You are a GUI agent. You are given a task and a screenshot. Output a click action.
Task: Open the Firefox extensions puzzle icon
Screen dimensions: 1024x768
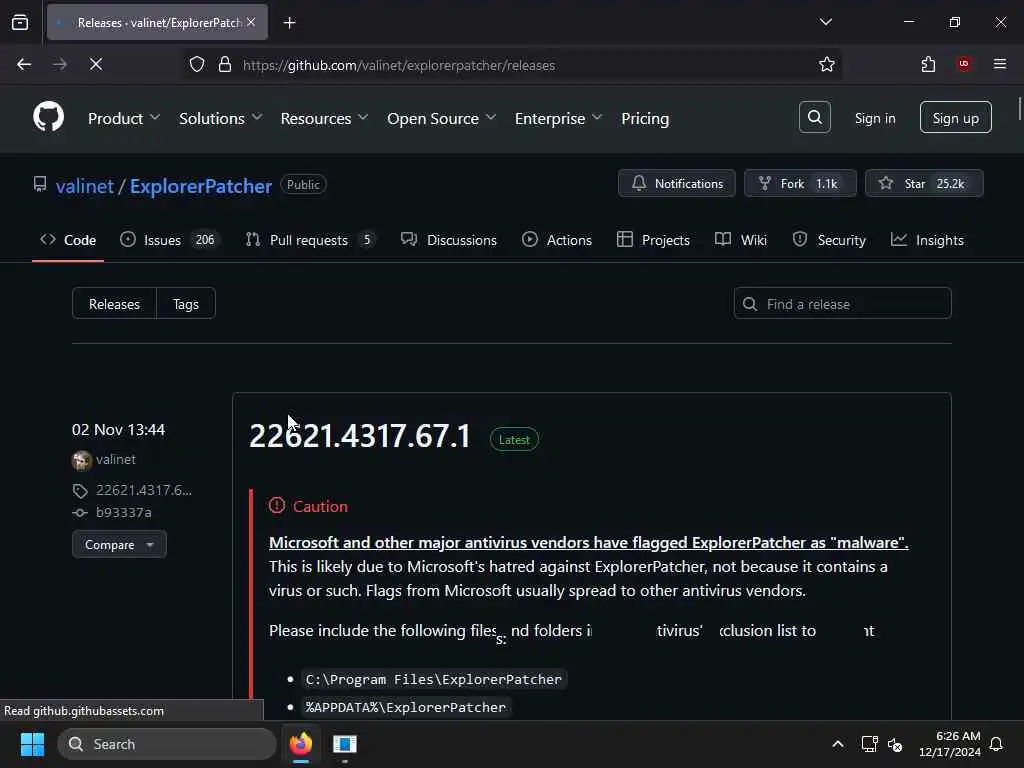(928, 65)
